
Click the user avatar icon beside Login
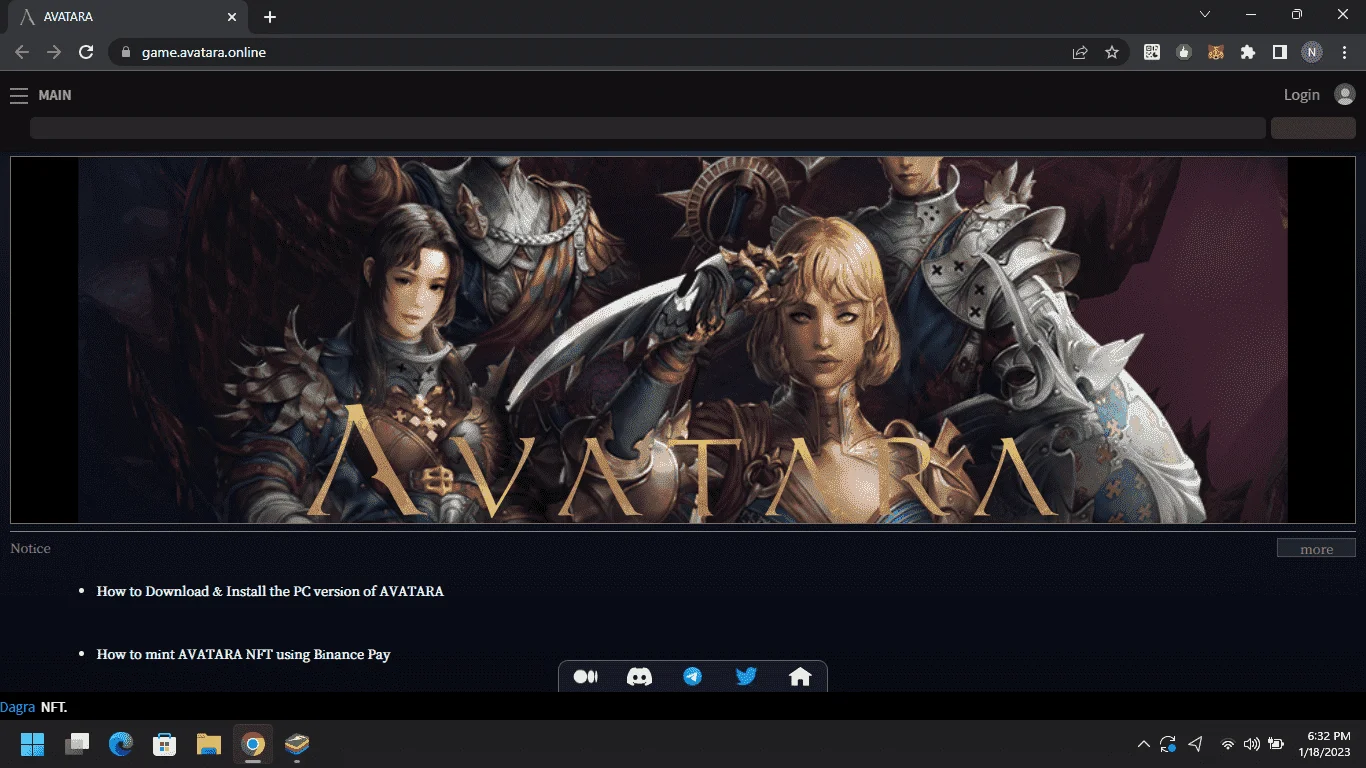tap(1344, 95)
